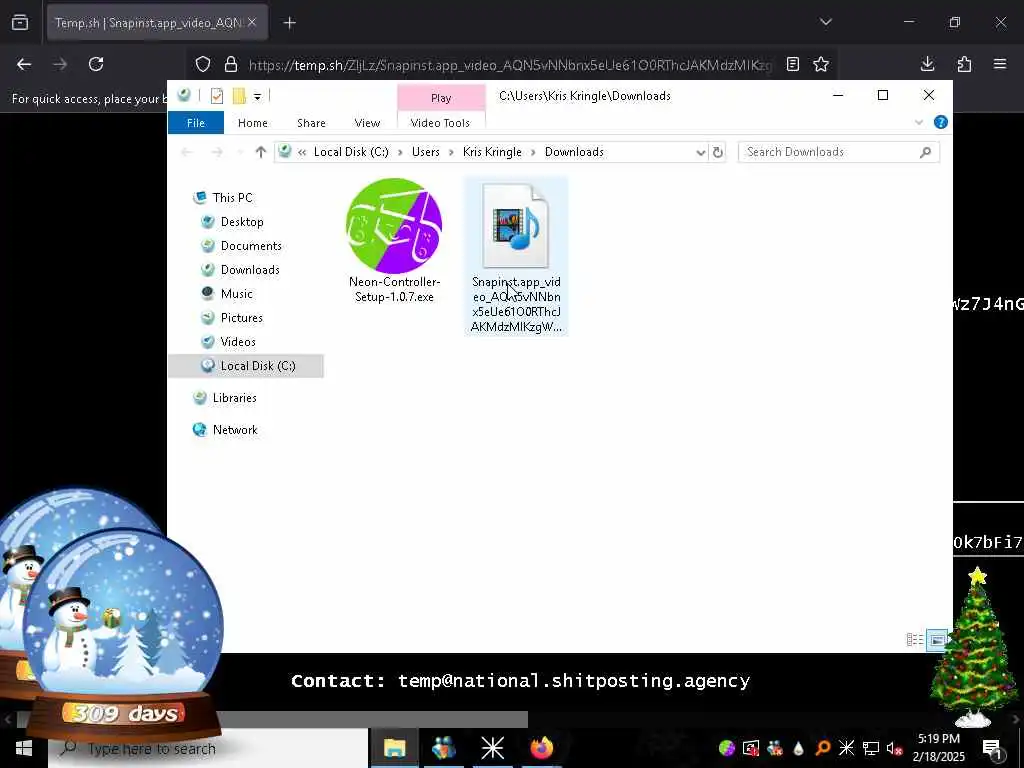Switch to the Home ribbon tab
The width and height of the screenshot is (1024, 768).
(x=253, y=123)
